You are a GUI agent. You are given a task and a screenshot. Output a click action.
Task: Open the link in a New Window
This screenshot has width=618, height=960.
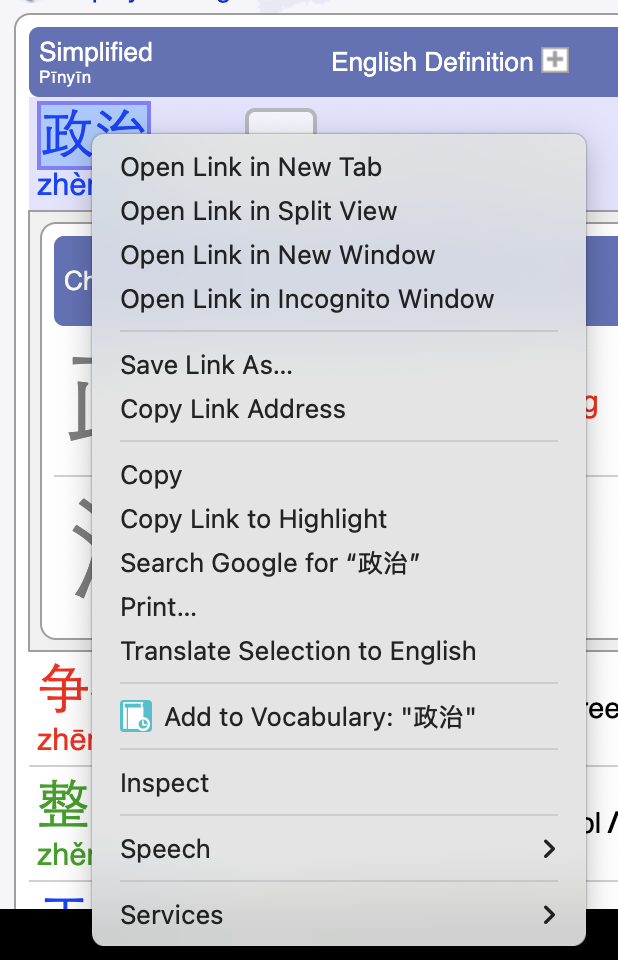click(x=277, y=255)
